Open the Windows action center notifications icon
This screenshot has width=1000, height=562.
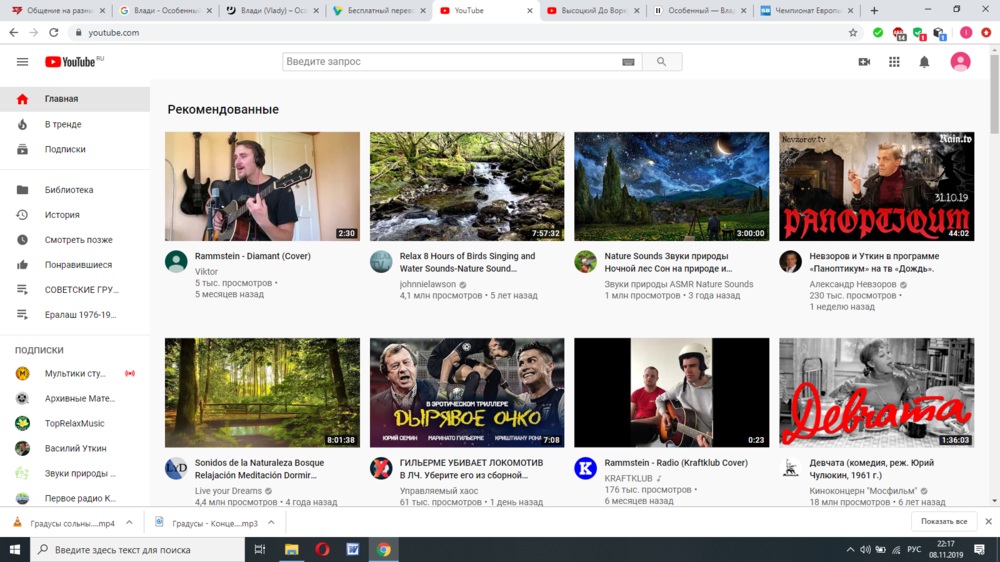(980, 549)
